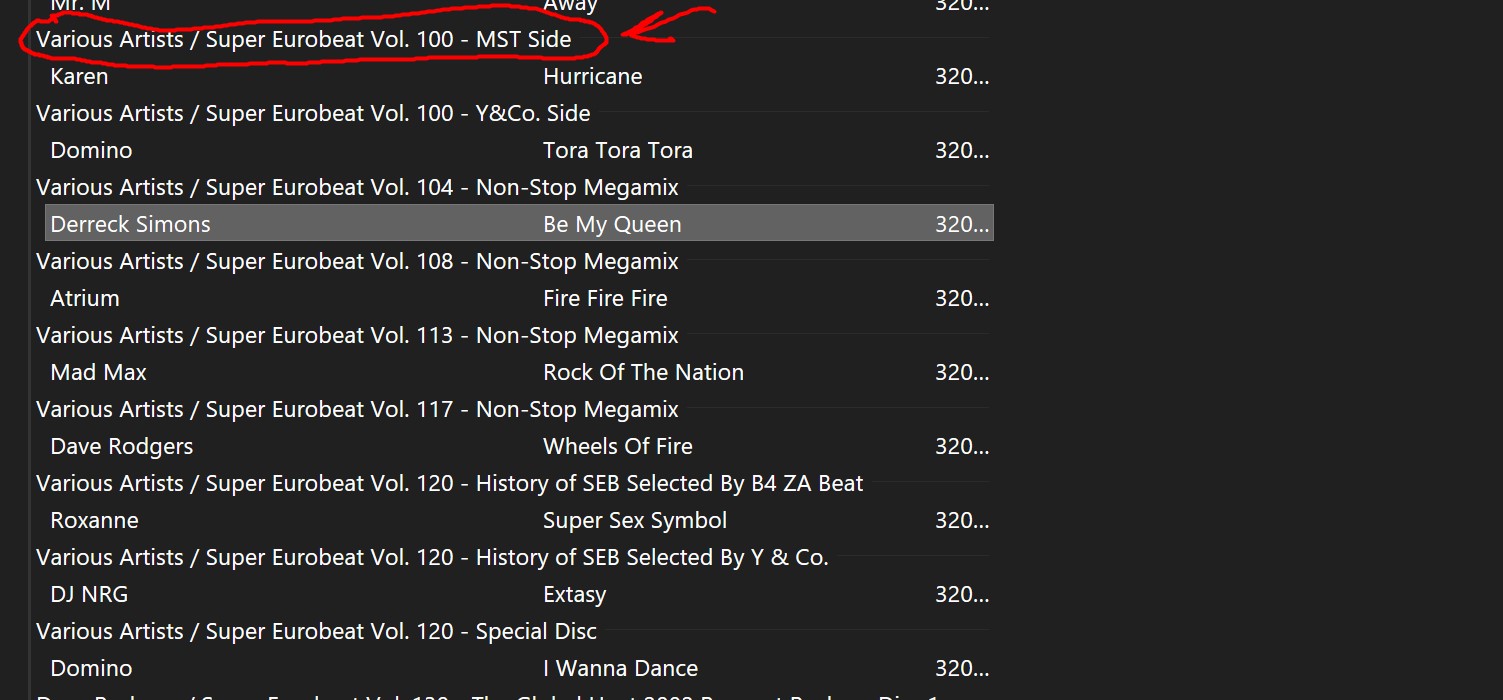
Task: Click the Vol. 113 Non-Stop Megamix group header
Action: pyautogui.click(x=357, y=336)
